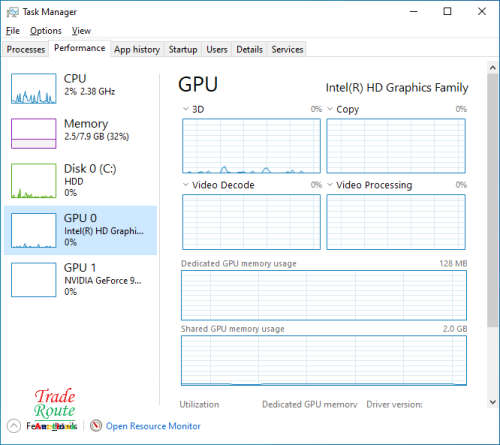500x445 pixels.
Task: Select the GPU 0 Intel HD Graphics thumbnail
Action: point(34,231)
